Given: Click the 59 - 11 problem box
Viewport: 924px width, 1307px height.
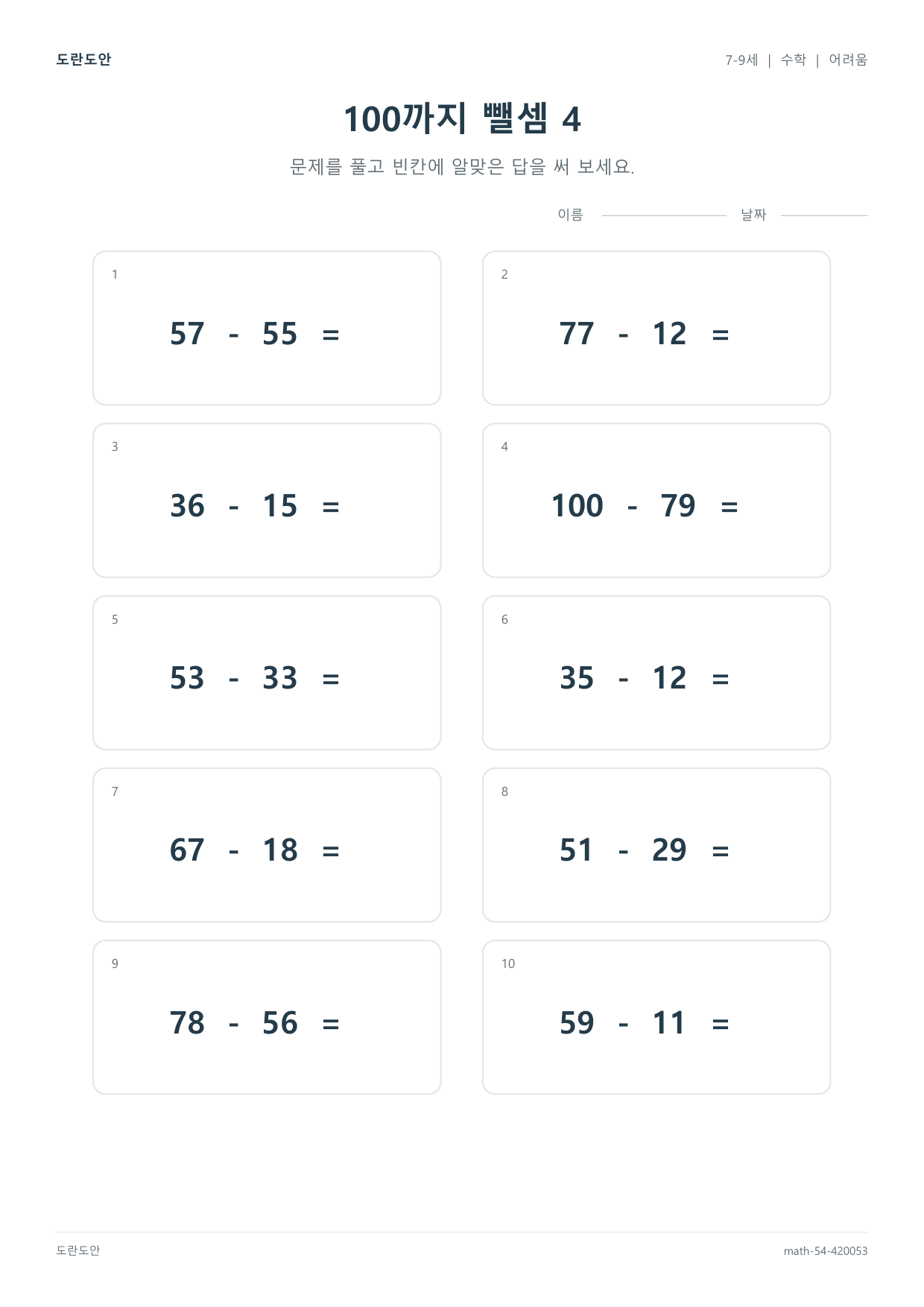Looking at the screenshot, I should point(656,1017).
